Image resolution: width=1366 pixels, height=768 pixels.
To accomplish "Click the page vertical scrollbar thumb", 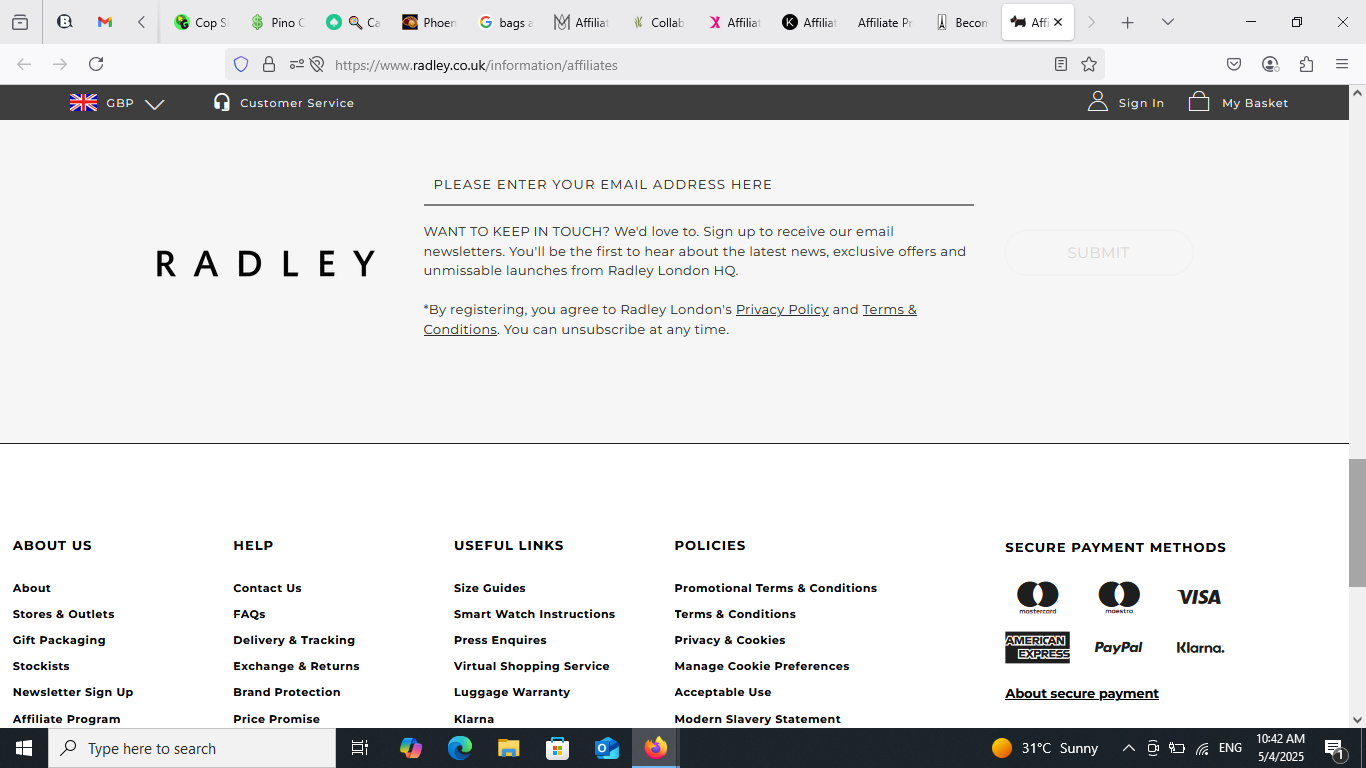I will [x=1357, y=523].
